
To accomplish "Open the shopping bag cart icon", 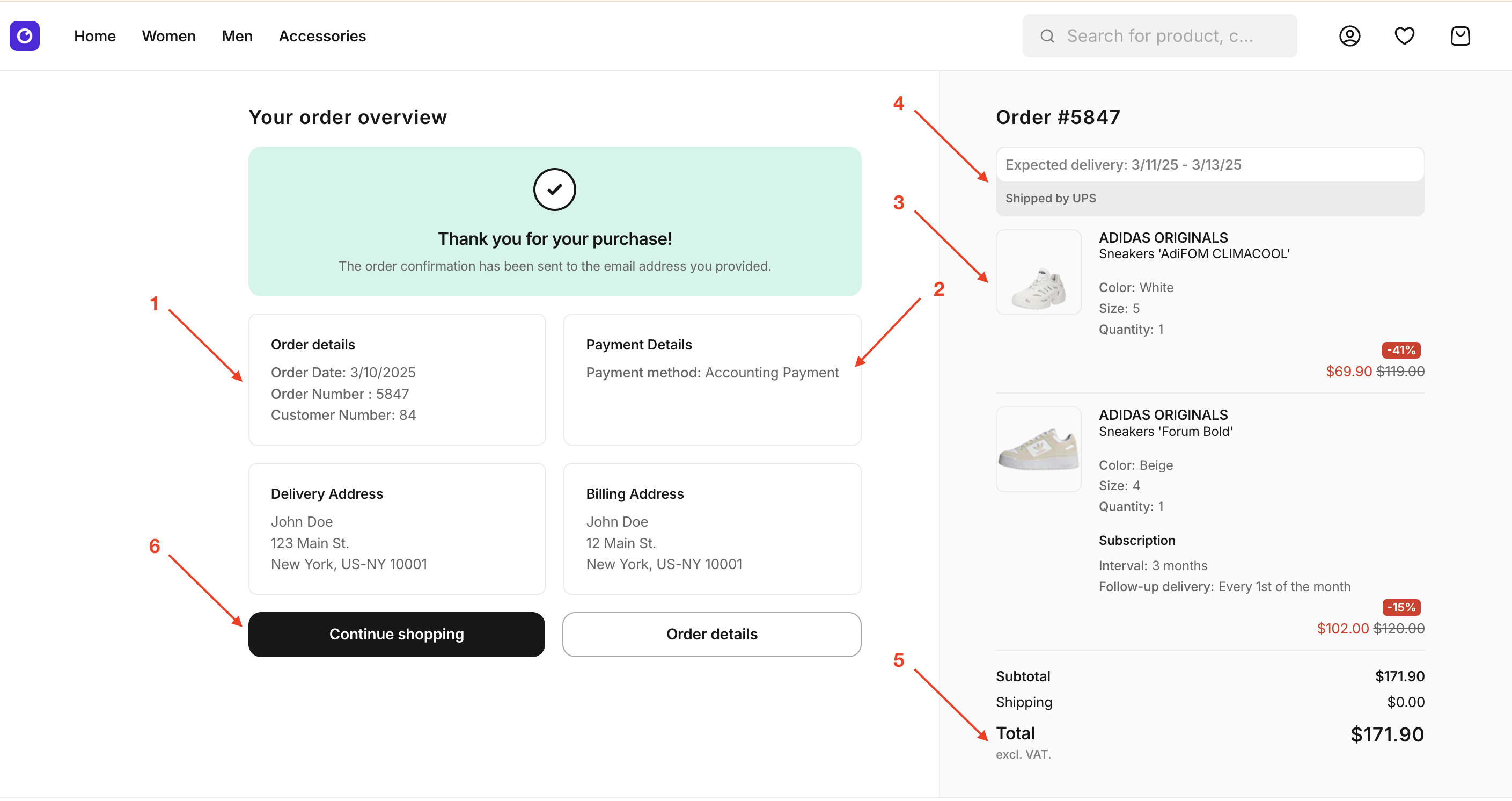I will (x=1460, y=36).
